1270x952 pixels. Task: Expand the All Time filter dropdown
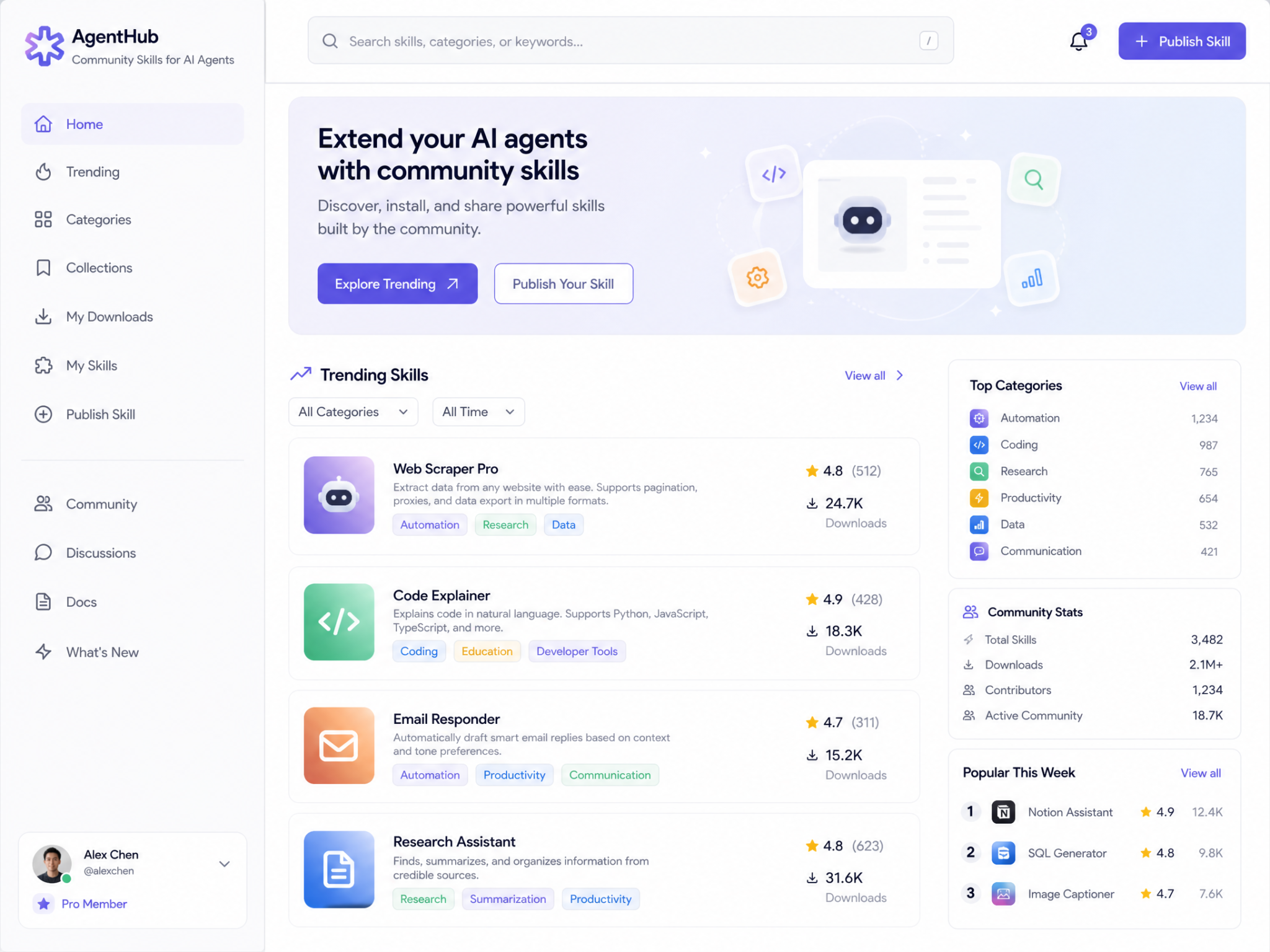click(478, 412)
